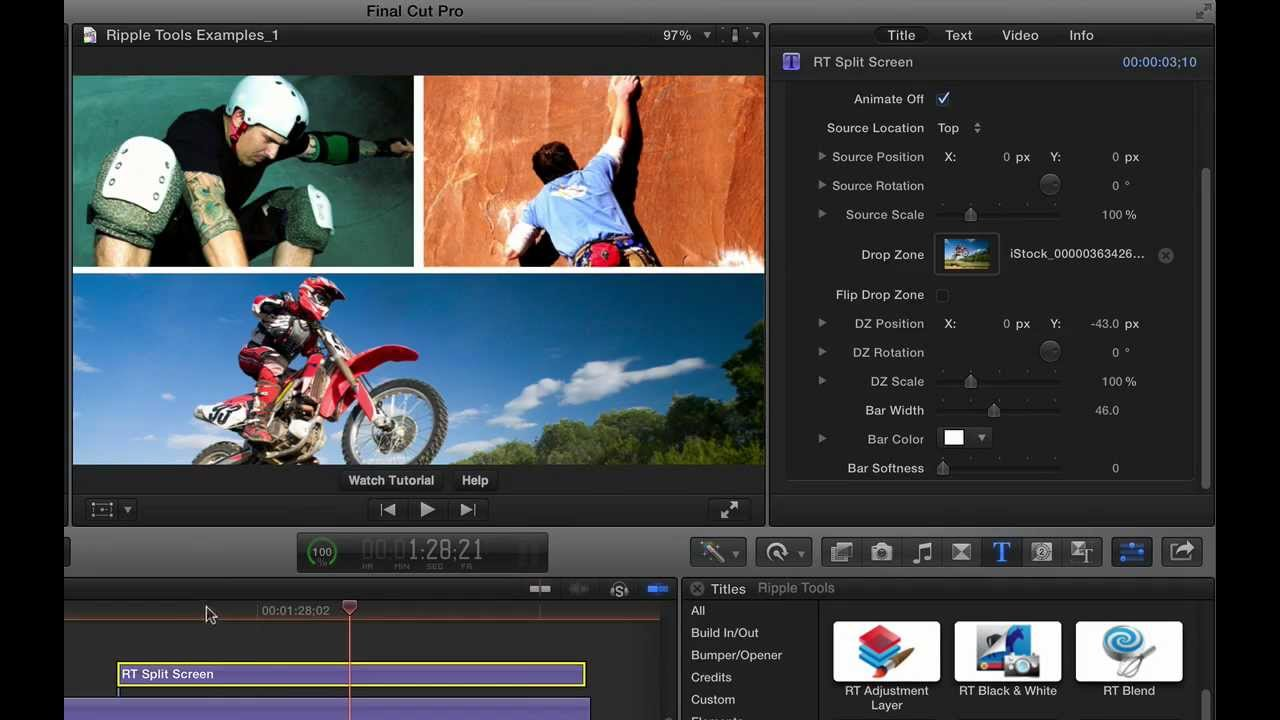Select Build In/Out in Titles sidebar
The height and width of the screenshot is (720, 1280).
click(x=724, y=632)
